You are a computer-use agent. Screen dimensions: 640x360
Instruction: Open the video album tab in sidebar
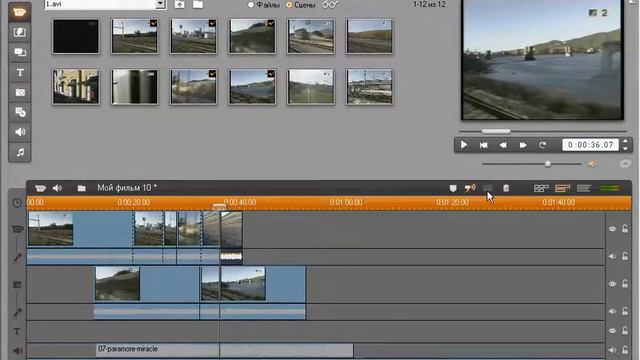pyautogui.click(x=20, y=12)
